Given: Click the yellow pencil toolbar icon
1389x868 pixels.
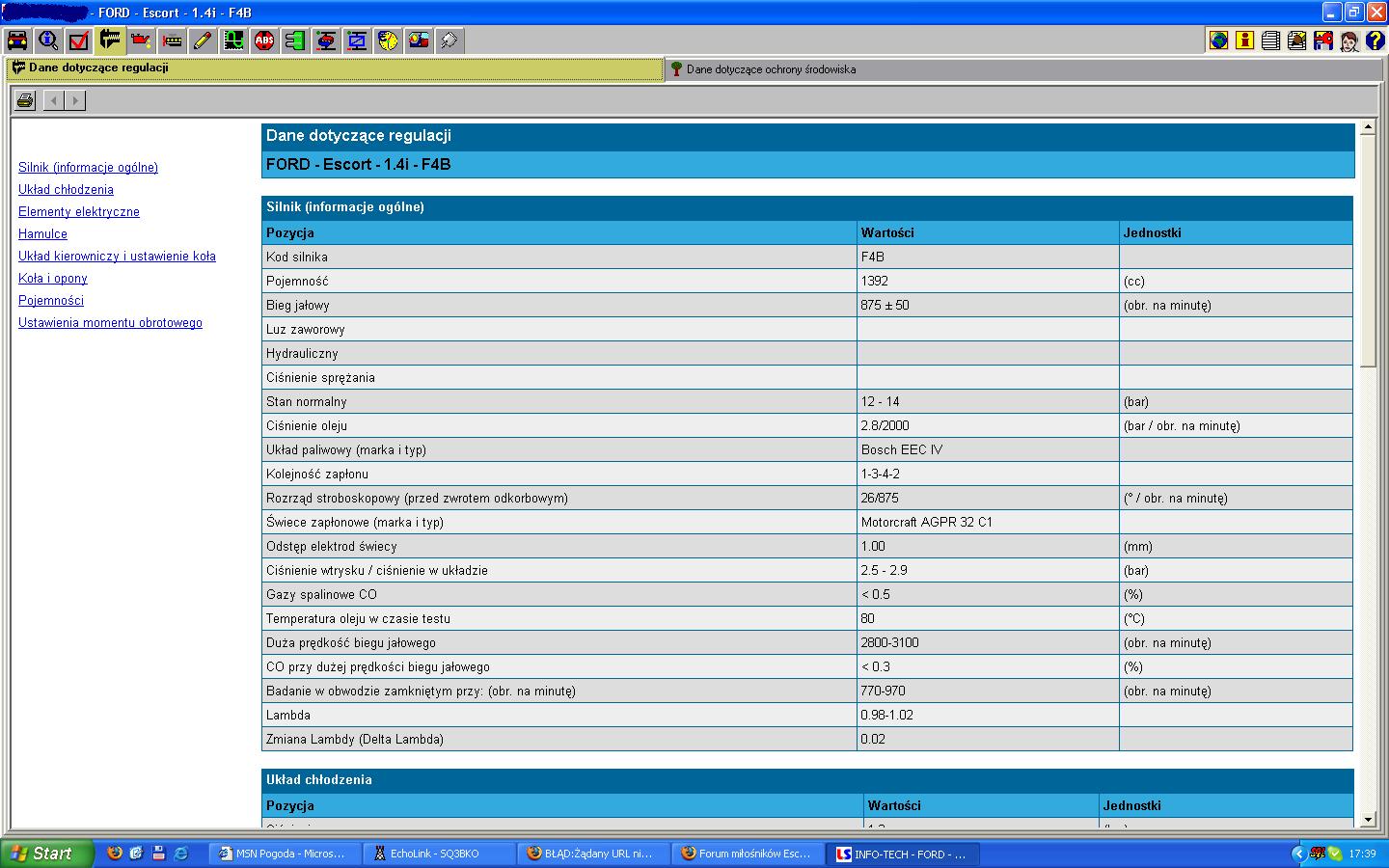Looking at the screenshot, I should [203, 41].
